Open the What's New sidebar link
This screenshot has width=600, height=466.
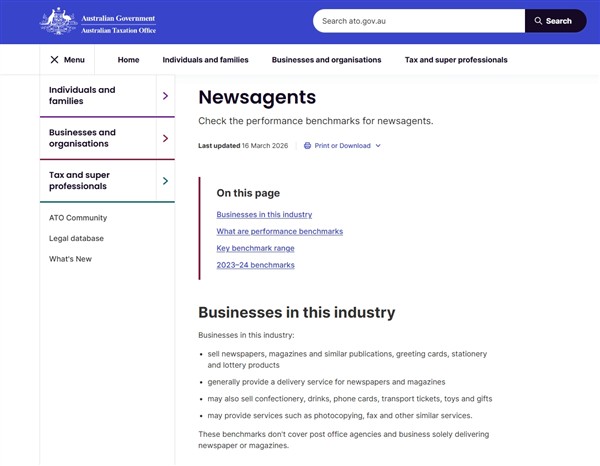pyautogui.click(x=70, y=259)
